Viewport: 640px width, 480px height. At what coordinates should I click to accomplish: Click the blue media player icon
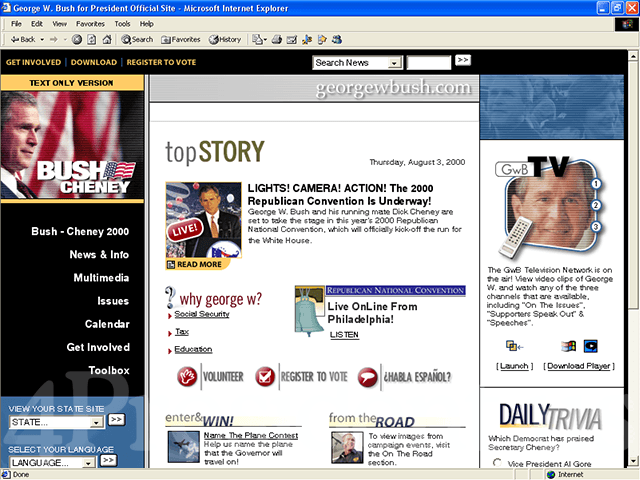591,346
